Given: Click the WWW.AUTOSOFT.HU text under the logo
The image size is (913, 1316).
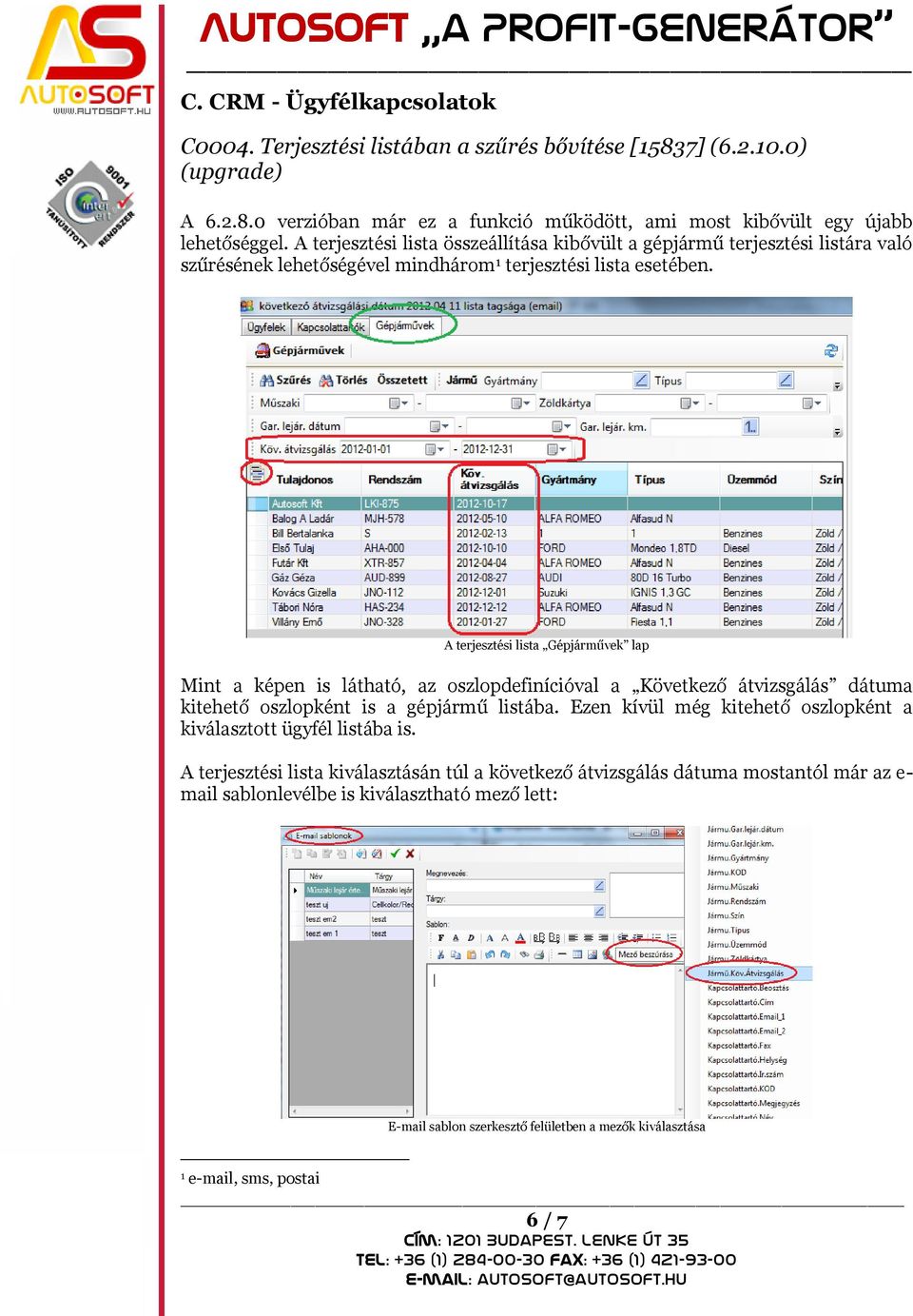Looking at the screenshot, I should pyautogui.click(x=102, y=110).
